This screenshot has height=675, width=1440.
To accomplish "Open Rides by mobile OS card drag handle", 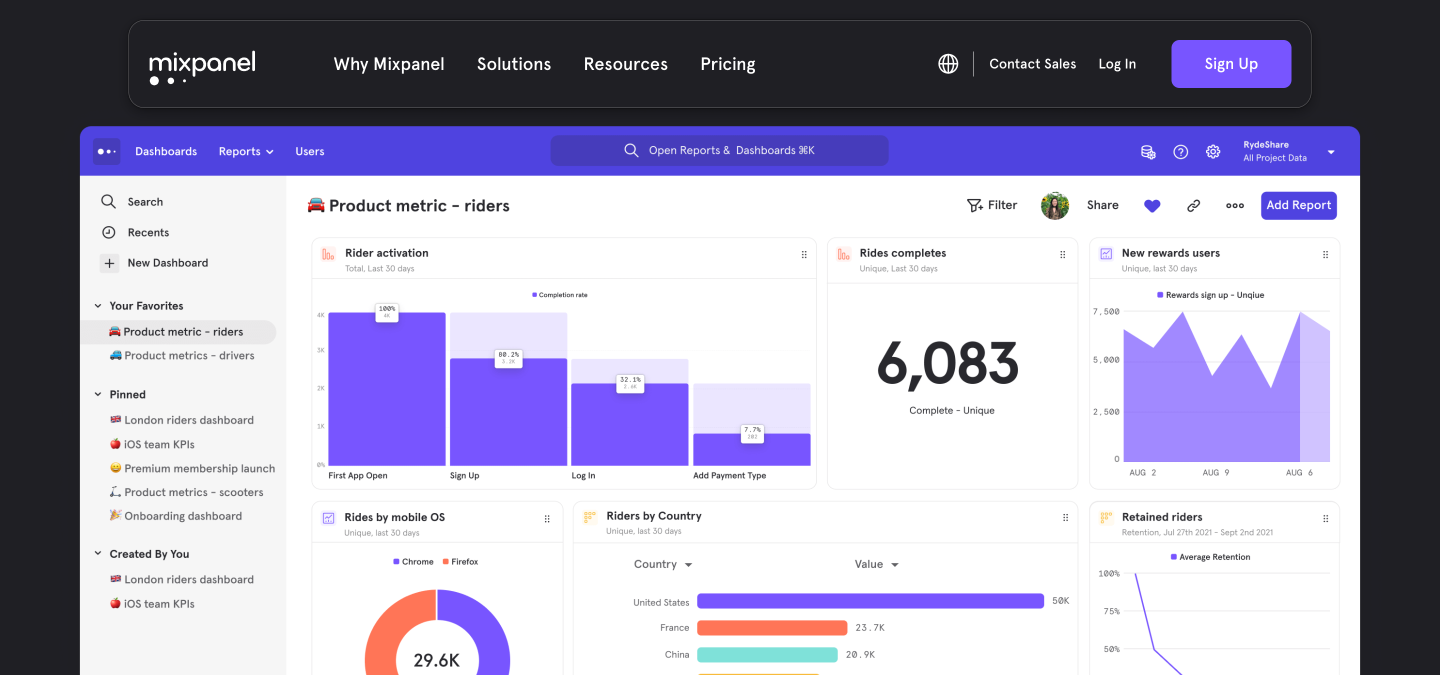I will [x=547, y=519].
